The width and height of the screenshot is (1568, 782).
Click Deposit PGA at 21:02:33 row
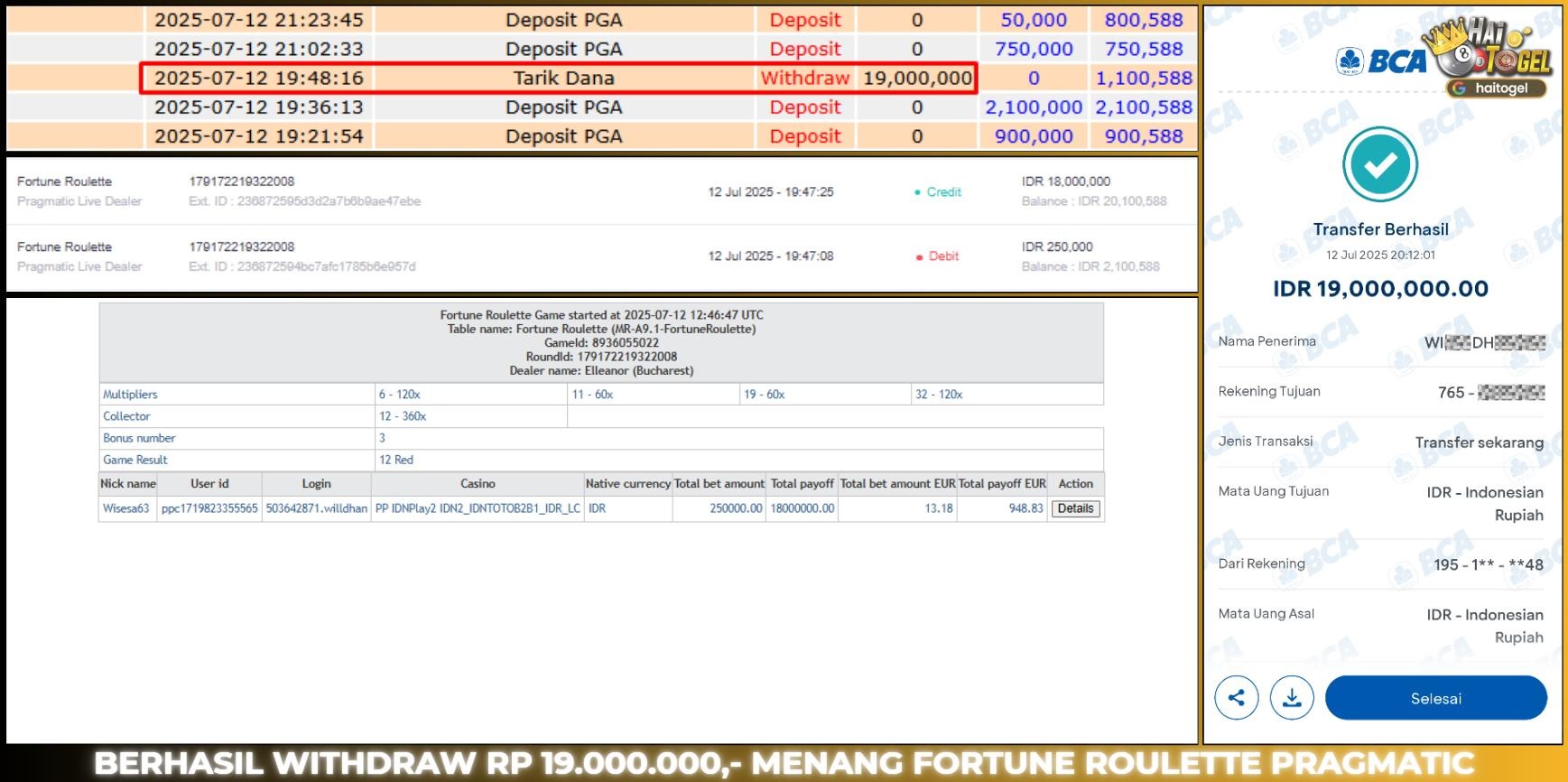pyautogui.click(x=564, y=49)
